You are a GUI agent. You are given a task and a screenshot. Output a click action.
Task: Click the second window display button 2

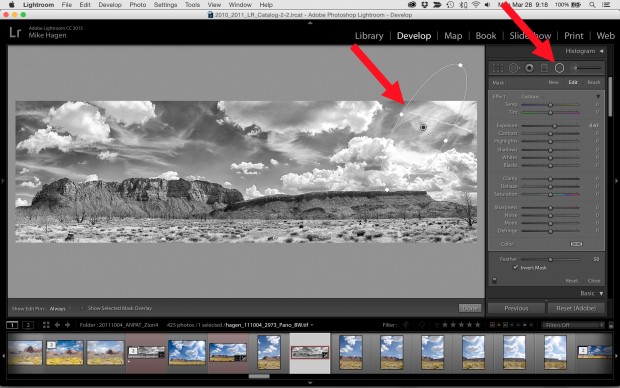28,325
